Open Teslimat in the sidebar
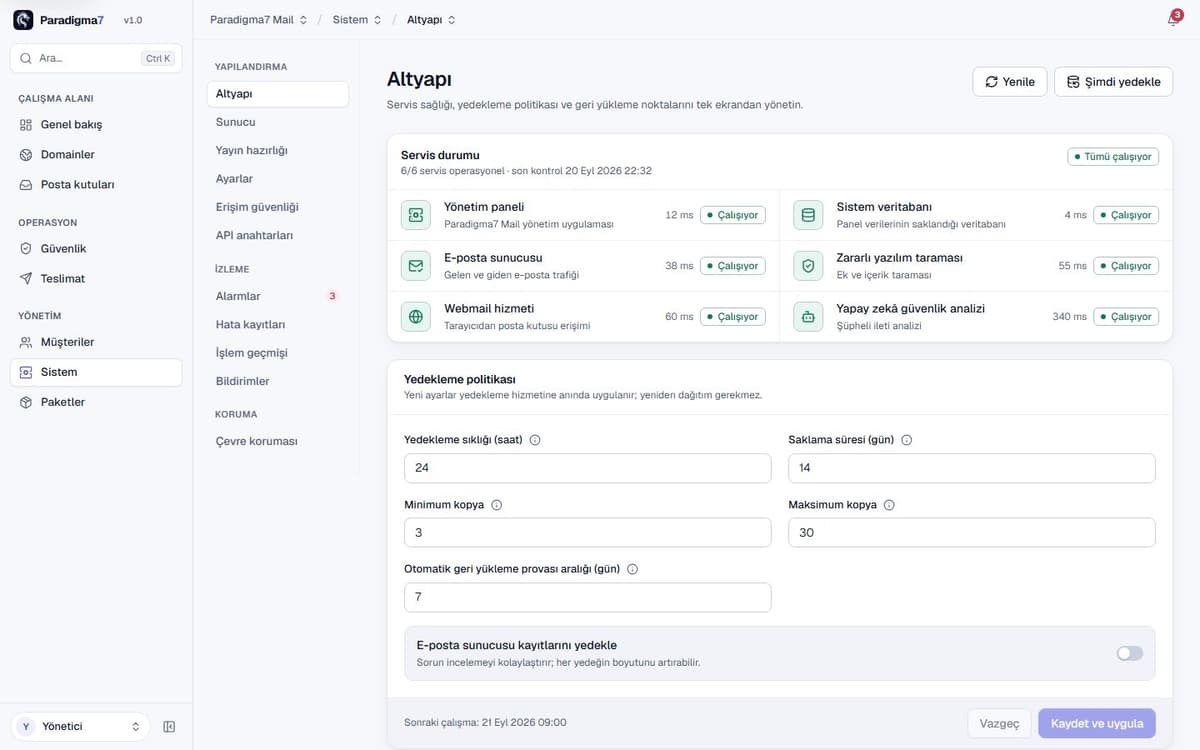1200x750 pixels. [96, 279]
